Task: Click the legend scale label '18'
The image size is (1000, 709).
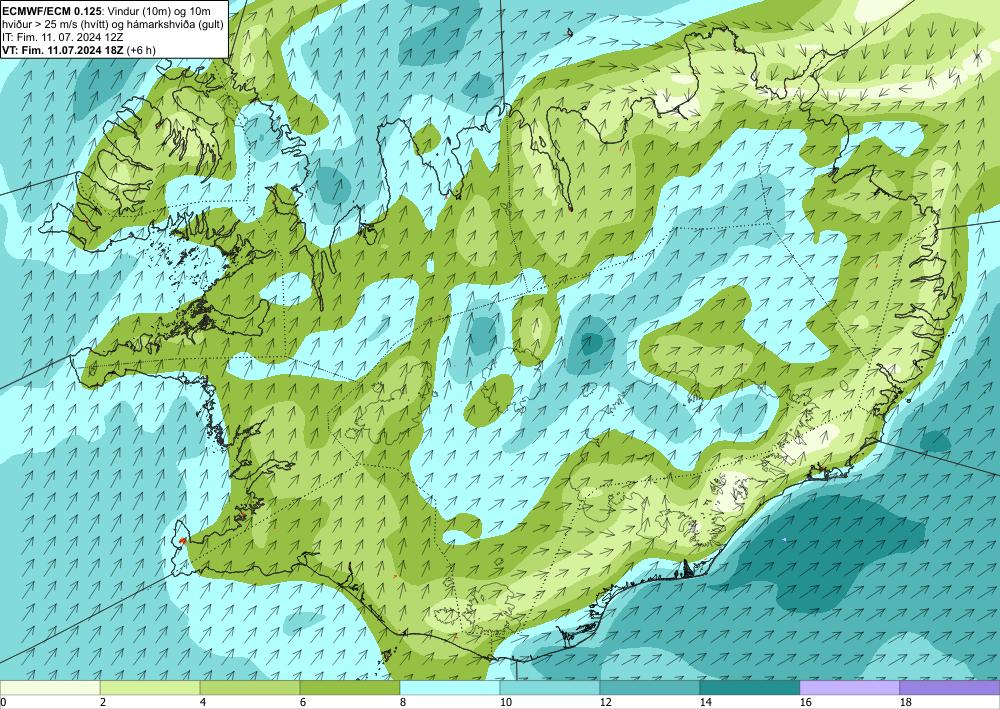Action: [905, 703]
